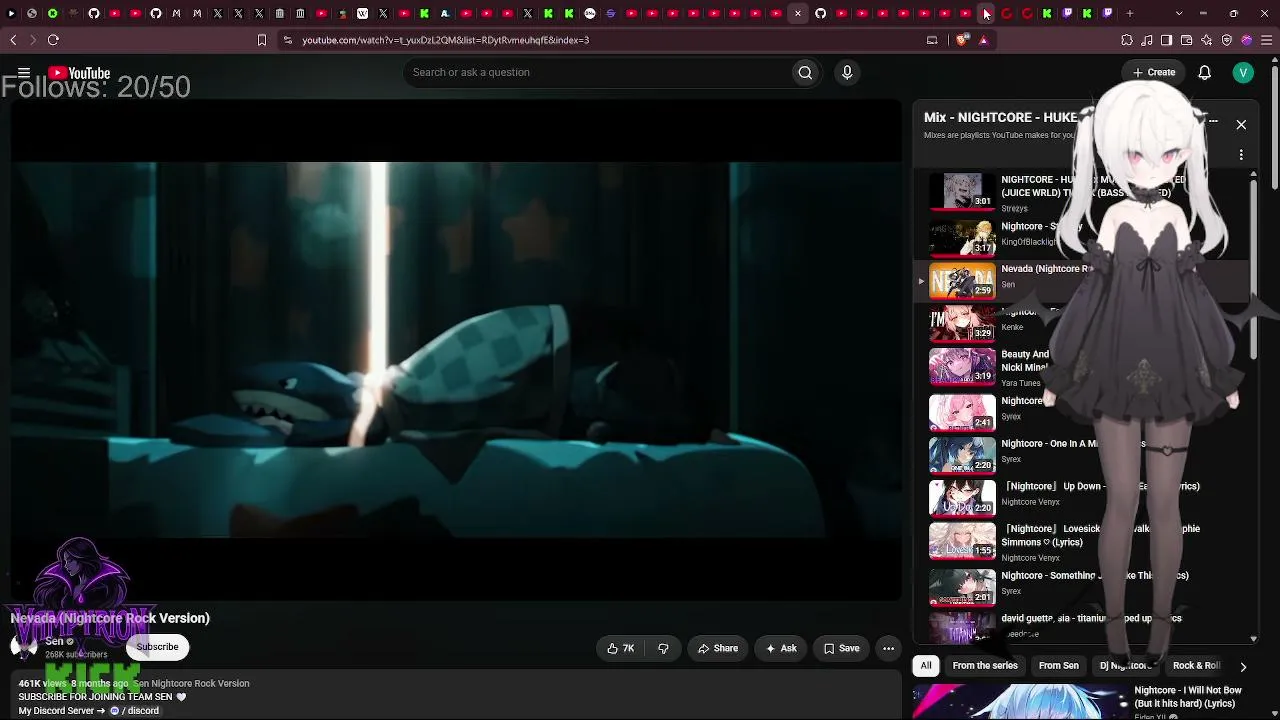Select the From the series chip
The width and height of the screenshot is (1280, 720).
click(985, 666)
